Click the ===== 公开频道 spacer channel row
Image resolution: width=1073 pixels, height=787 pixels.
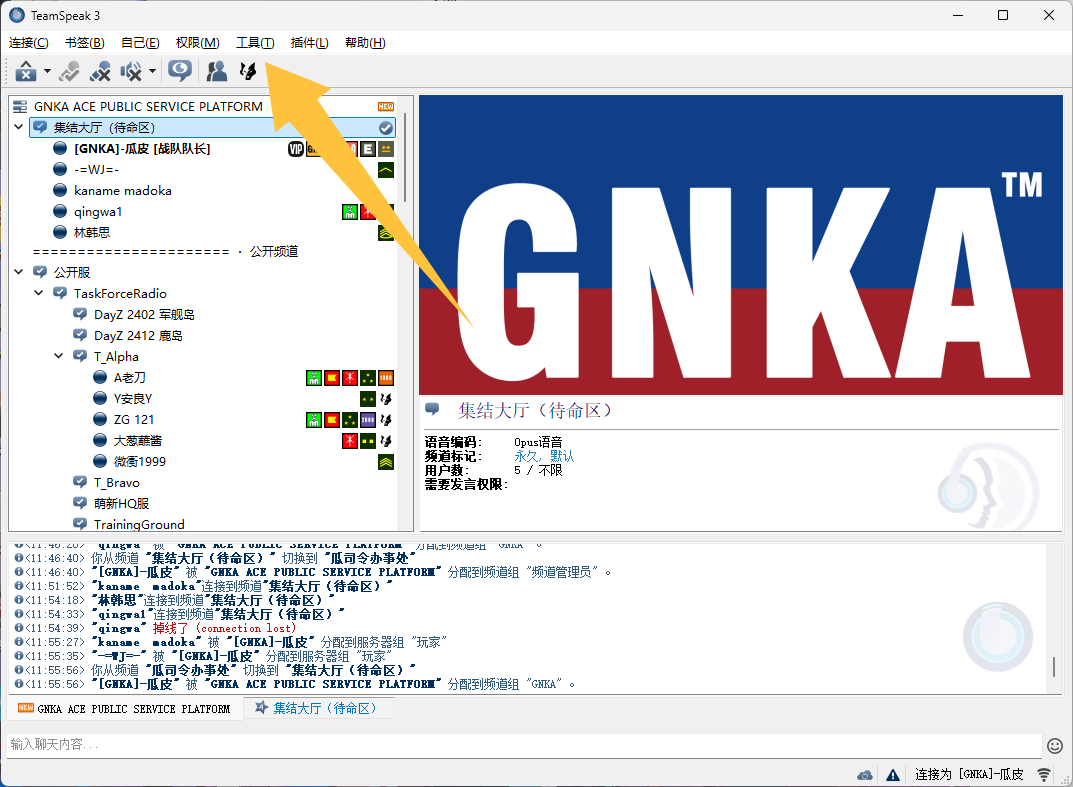166,251
